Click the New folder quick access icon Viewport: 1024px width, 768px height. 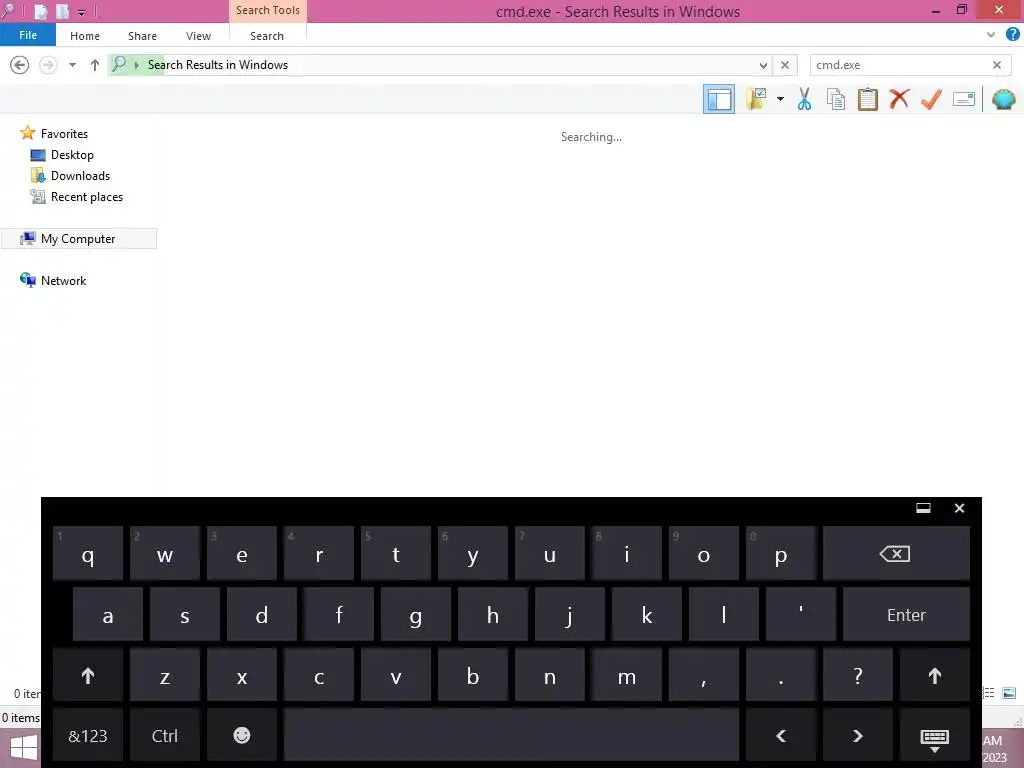(x=63, y=11)
